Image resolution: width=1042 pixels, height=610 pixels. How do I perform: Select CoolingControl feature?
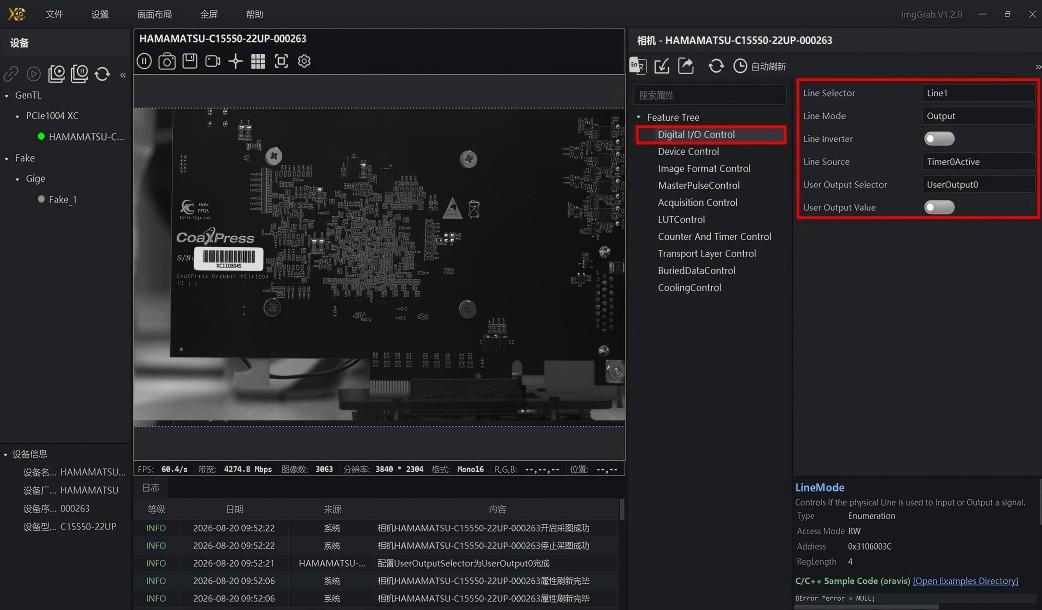[x=690, y=288]
